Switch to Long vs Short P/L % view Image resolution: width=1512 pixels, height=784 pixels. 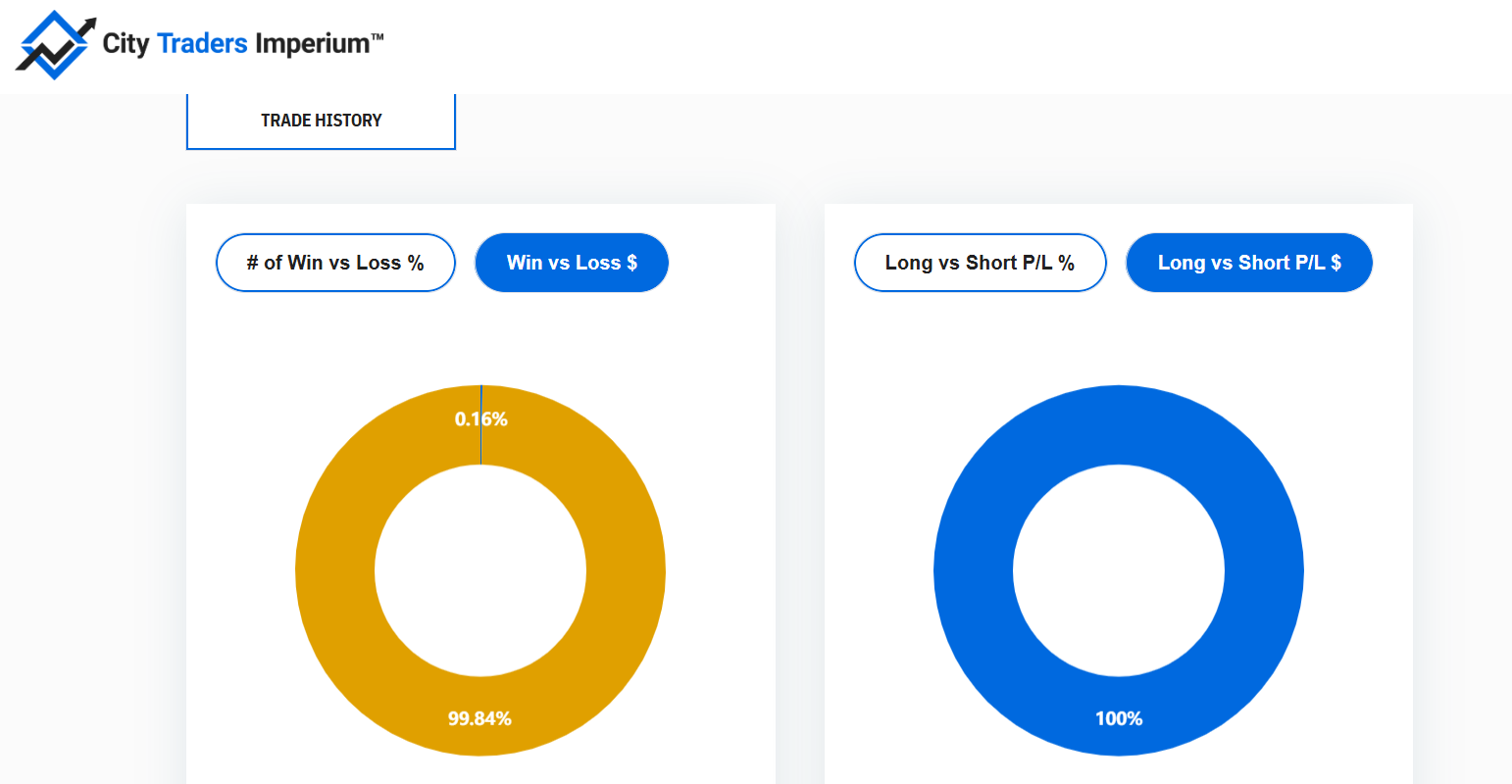click(x=980, y=263)
